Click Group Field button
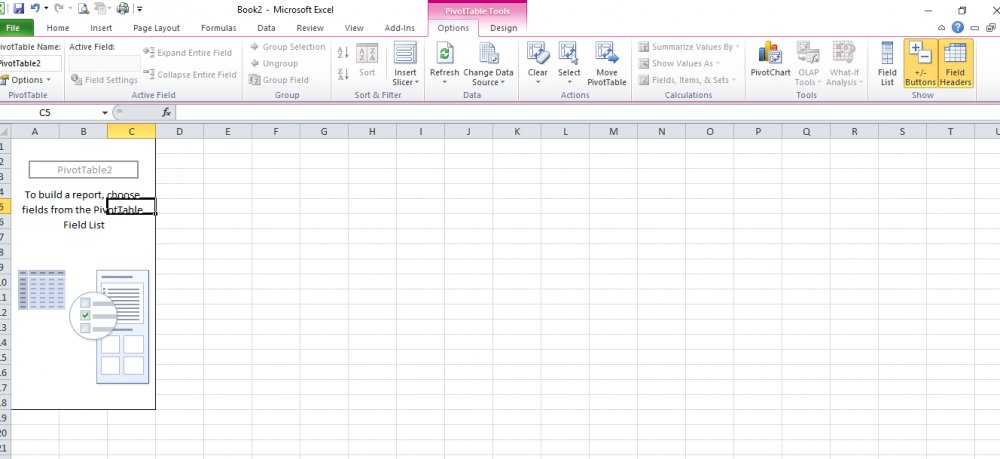Screen dimensions: 1000x459 (x=279, y=80)
